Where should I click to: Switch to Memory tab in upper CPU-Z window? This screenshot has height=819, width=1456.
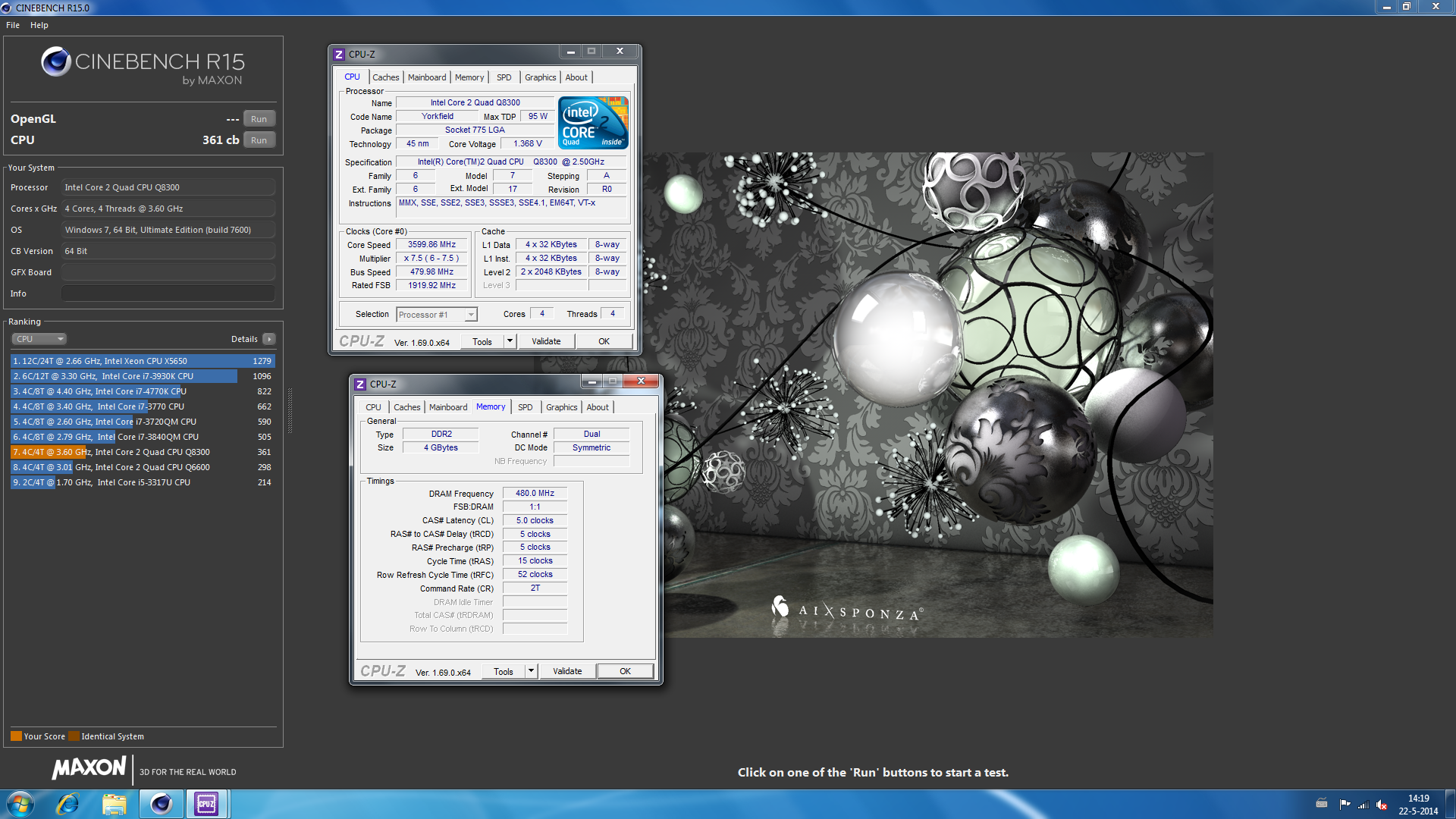pos(469,77)
